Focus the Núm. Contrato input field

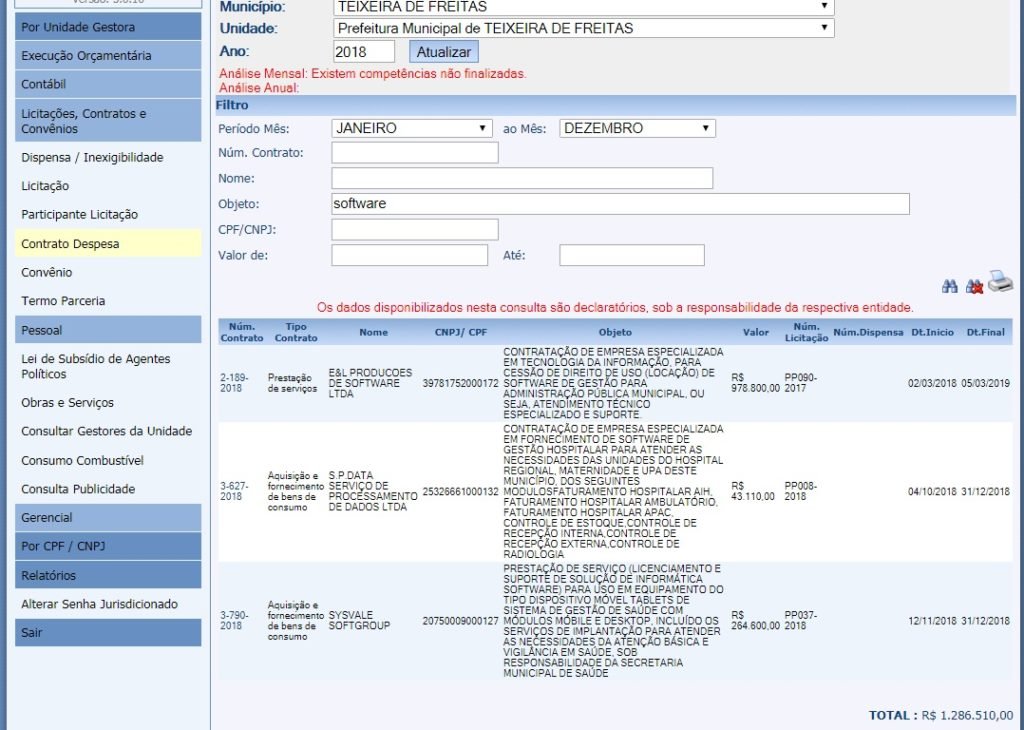click(414, 153)
